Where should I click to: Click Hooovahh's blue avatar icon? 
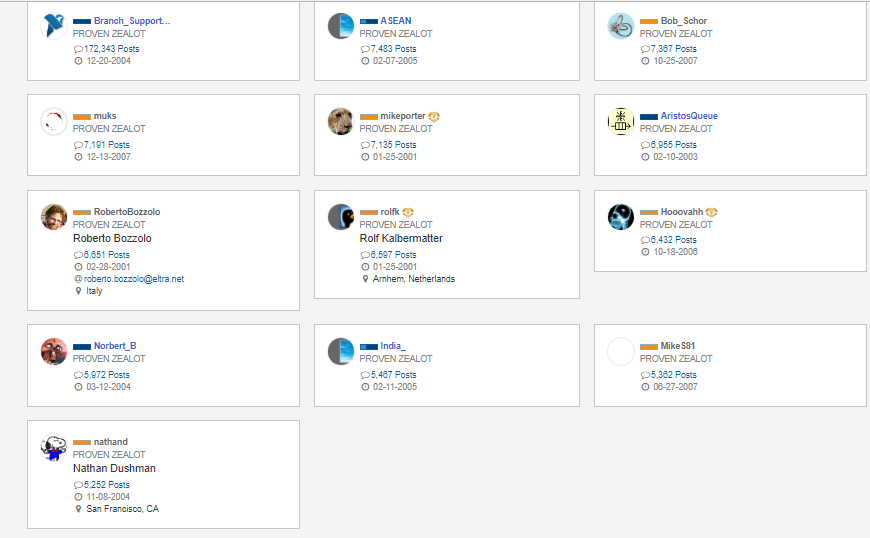[x=621, y=217]
